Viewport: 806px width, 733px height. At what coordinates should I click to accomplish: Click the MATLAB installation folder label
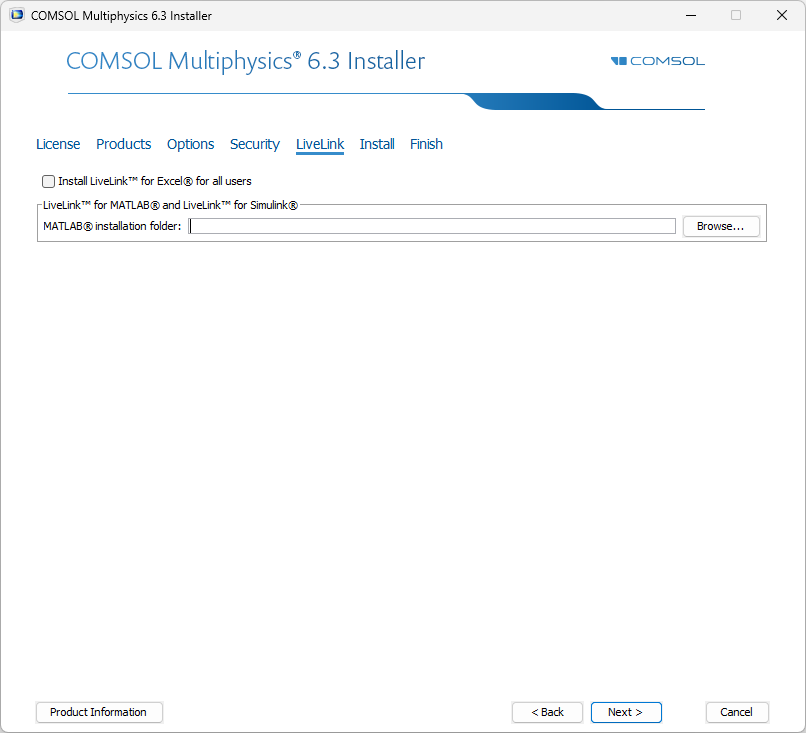tap(112, 226)
